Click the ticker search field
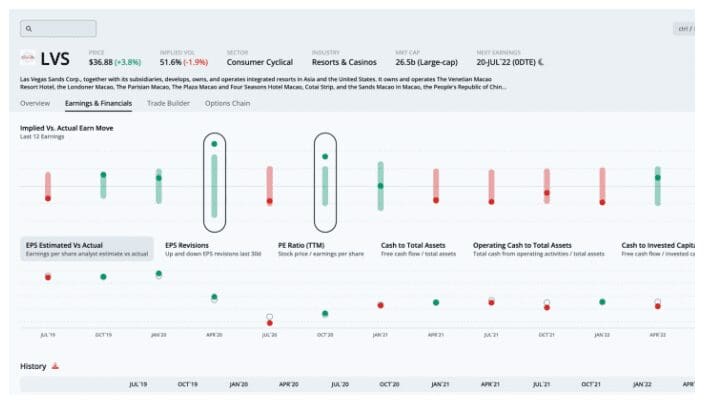Screen dimensions: 720x407 point(59,28)
